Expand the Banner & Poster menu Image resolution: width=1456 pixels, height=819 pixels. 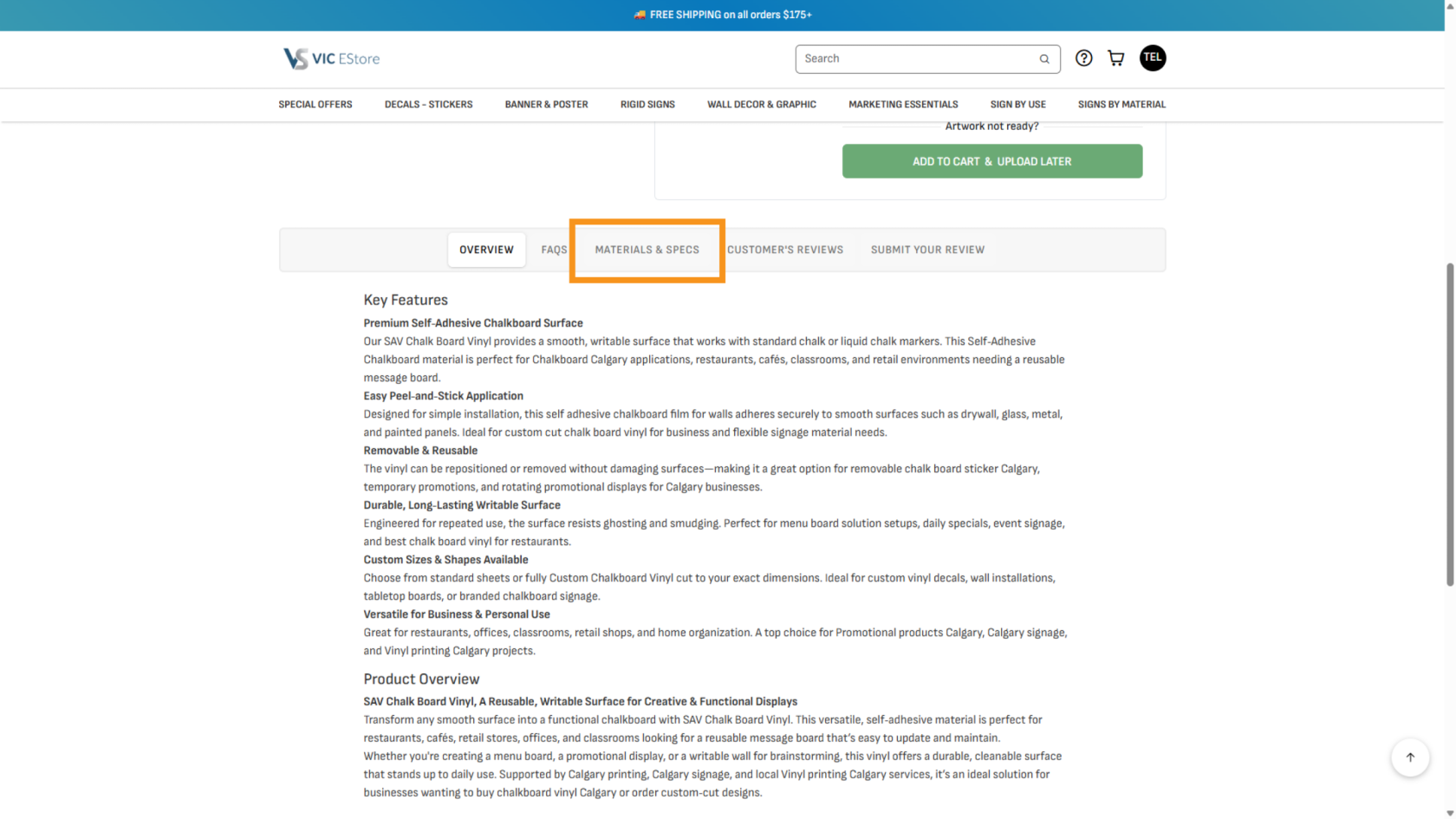(546, 104)
